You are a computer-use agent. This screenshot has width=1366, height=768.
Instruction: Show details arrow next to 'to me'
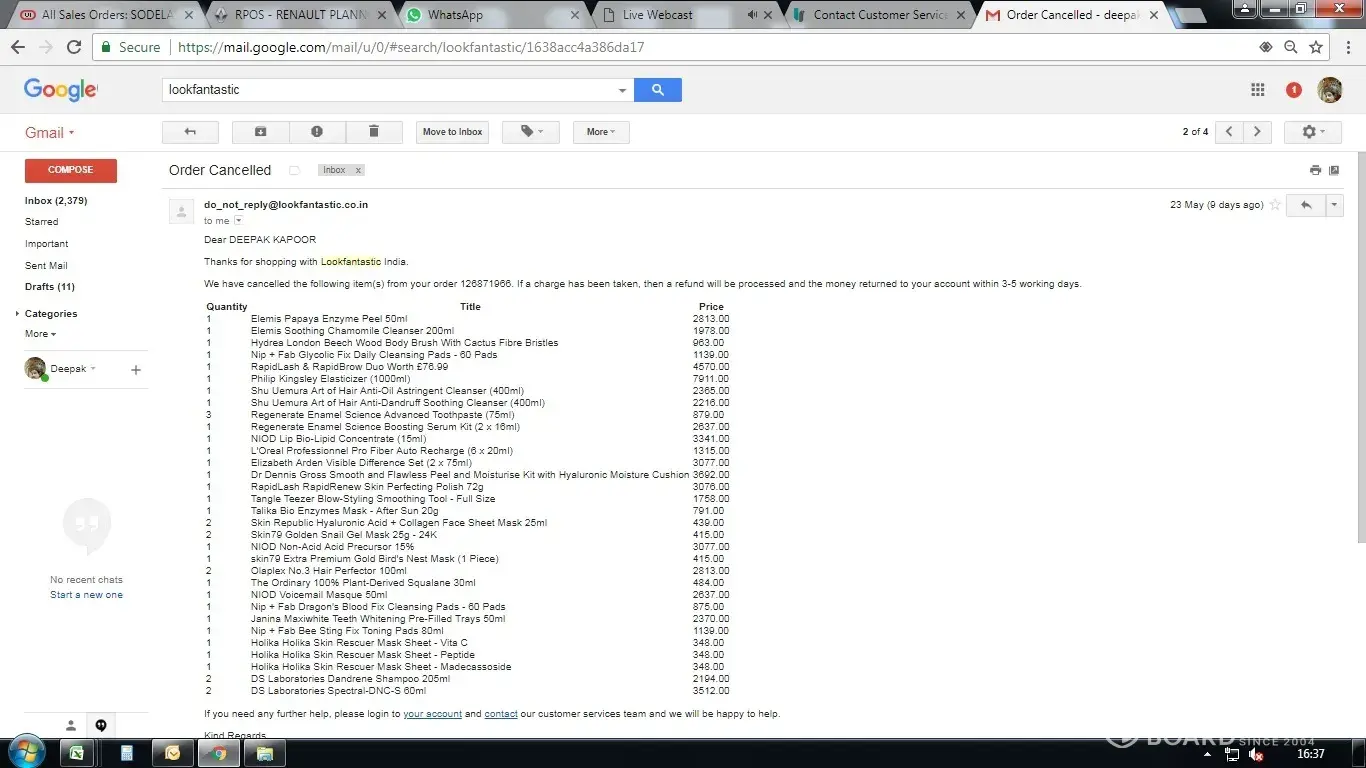238,221
